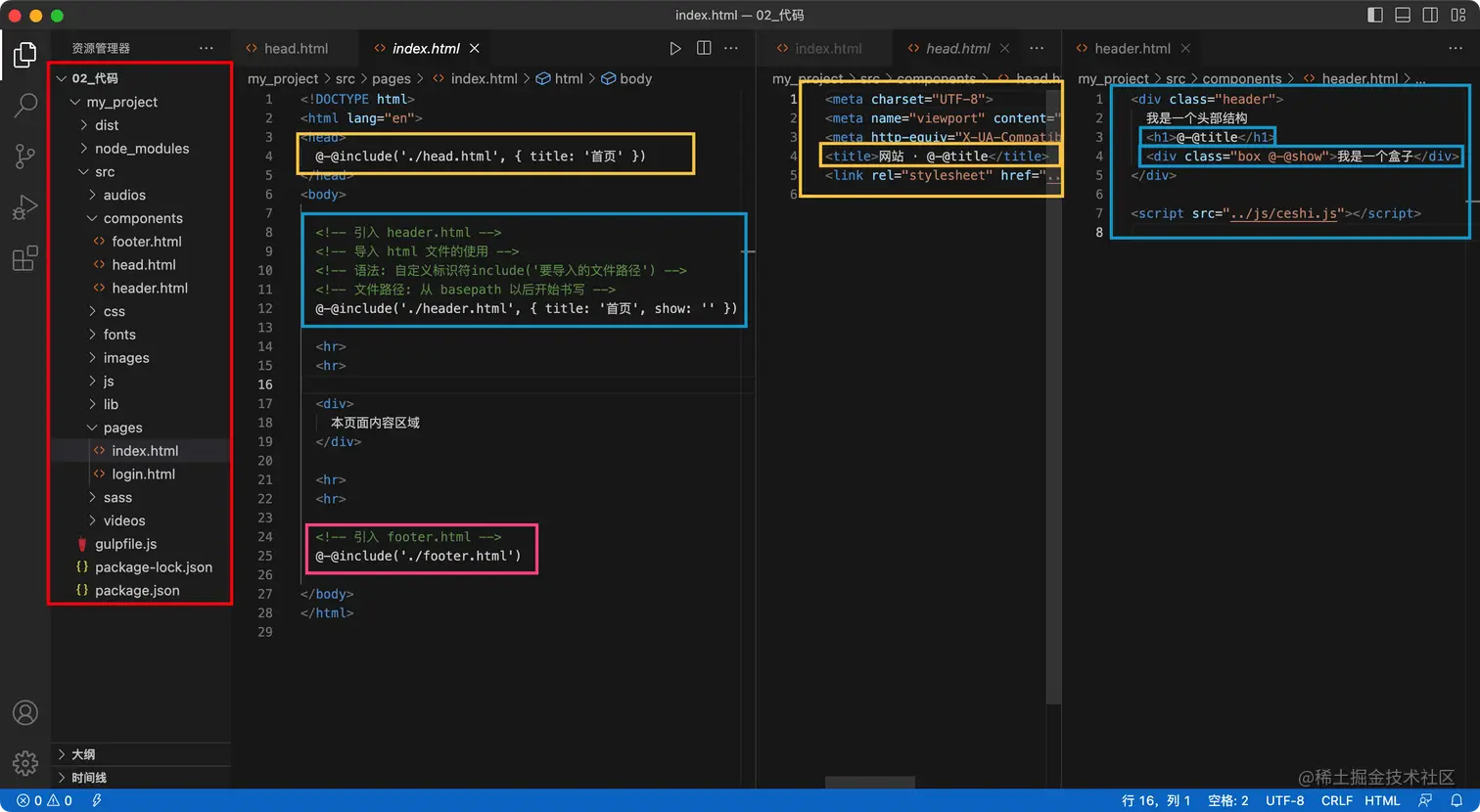Image resolution: width=1480 pixels, height=812 pixels.
Task: Click pages in index.html breadcrumb
Action: coord(392,79)
